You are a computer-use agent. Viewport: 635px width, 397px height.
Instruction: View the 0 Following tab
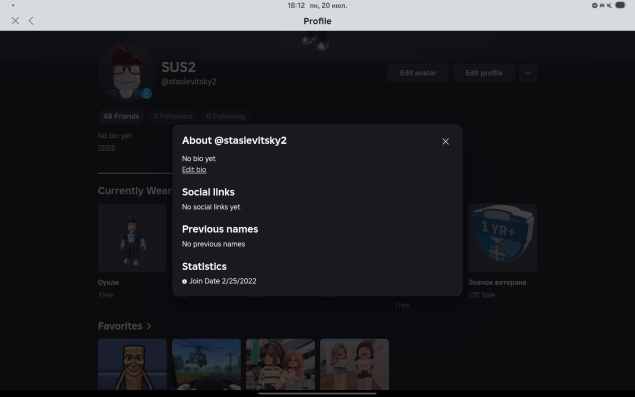(226, 116)
